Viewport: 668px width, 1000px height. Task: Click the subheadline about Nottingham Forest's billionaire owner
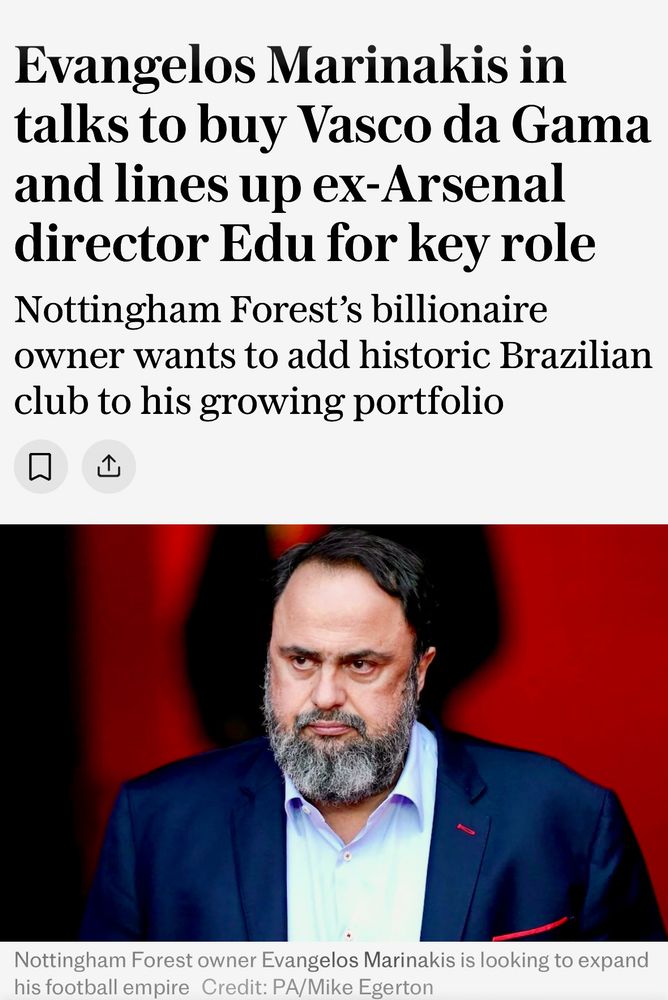tap(332, 355)
